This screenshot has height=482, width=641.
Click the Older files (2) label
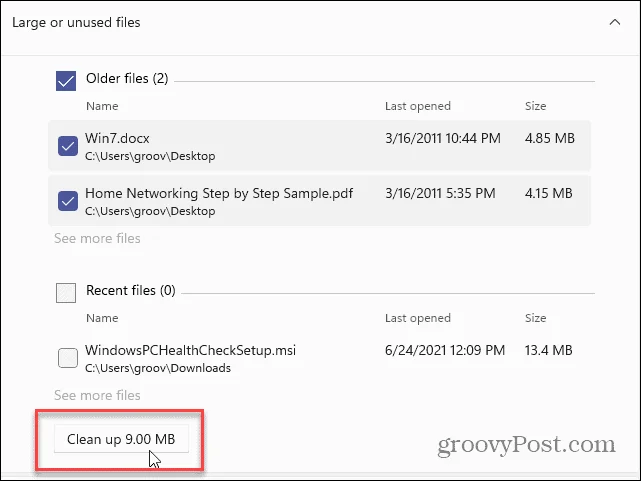[127, 78]
